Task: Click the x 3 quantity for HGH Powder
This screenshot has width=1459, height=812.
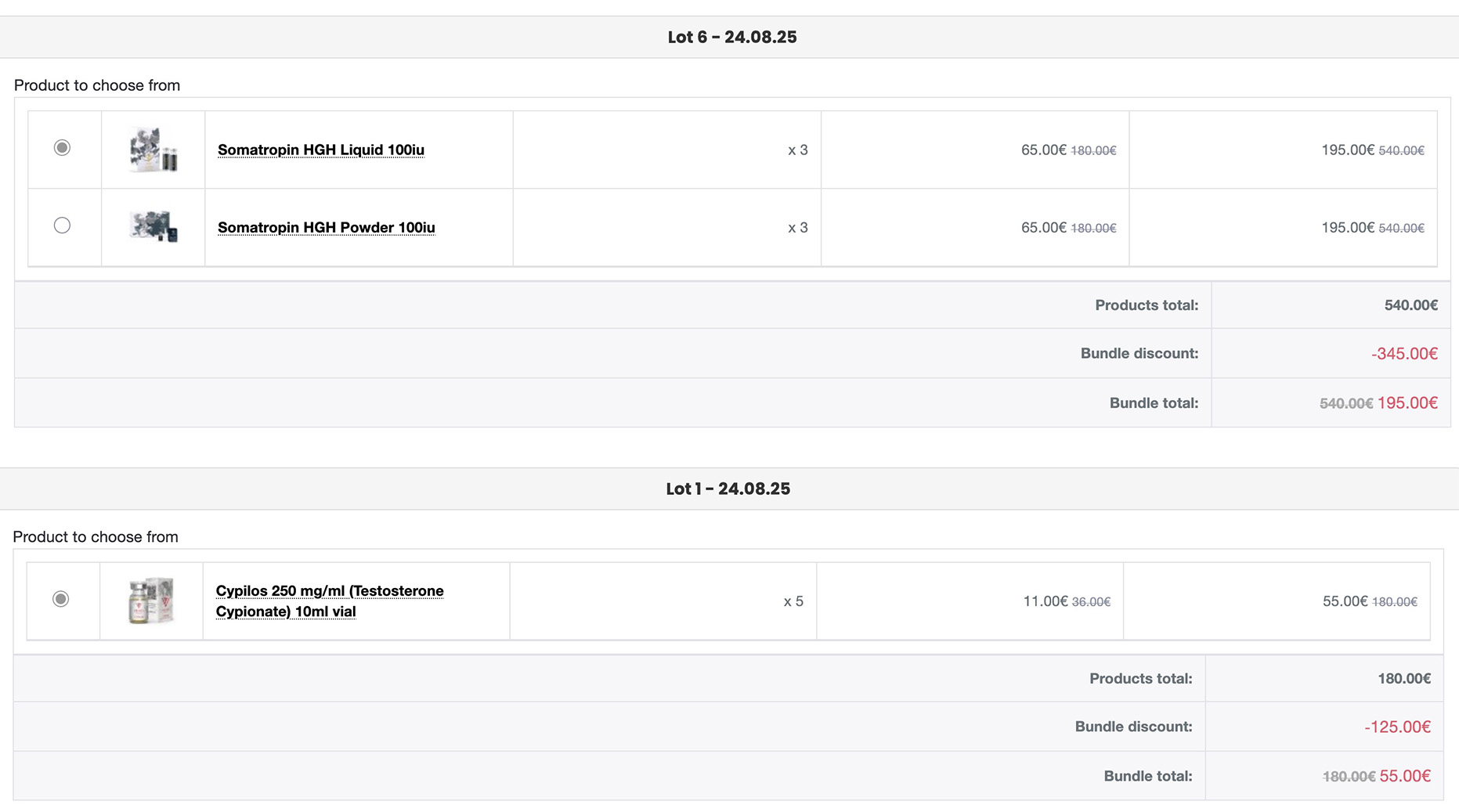Action: click(797, 227)
